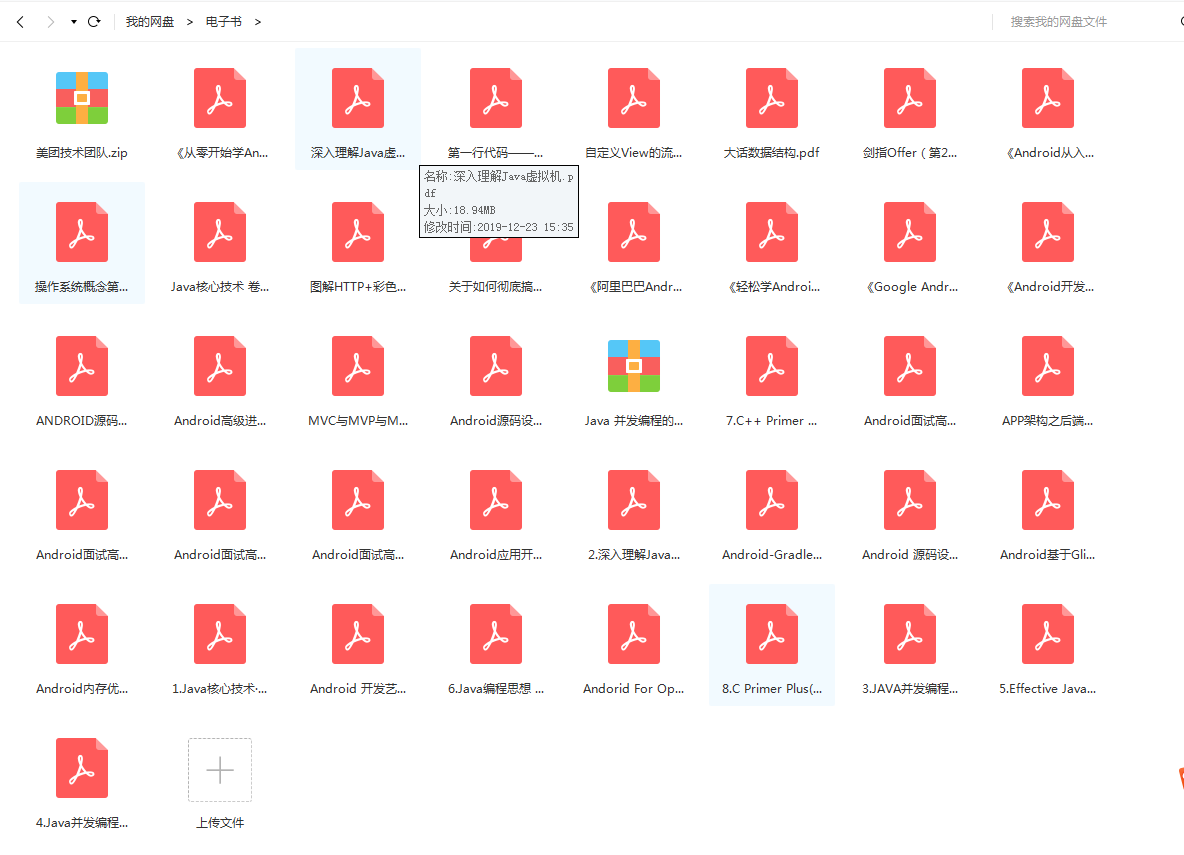Image resolution: width=1184 pixels, height=855 pixels.
Task: Open the navigation history dropdown arrow
Action: coord(74,22)
